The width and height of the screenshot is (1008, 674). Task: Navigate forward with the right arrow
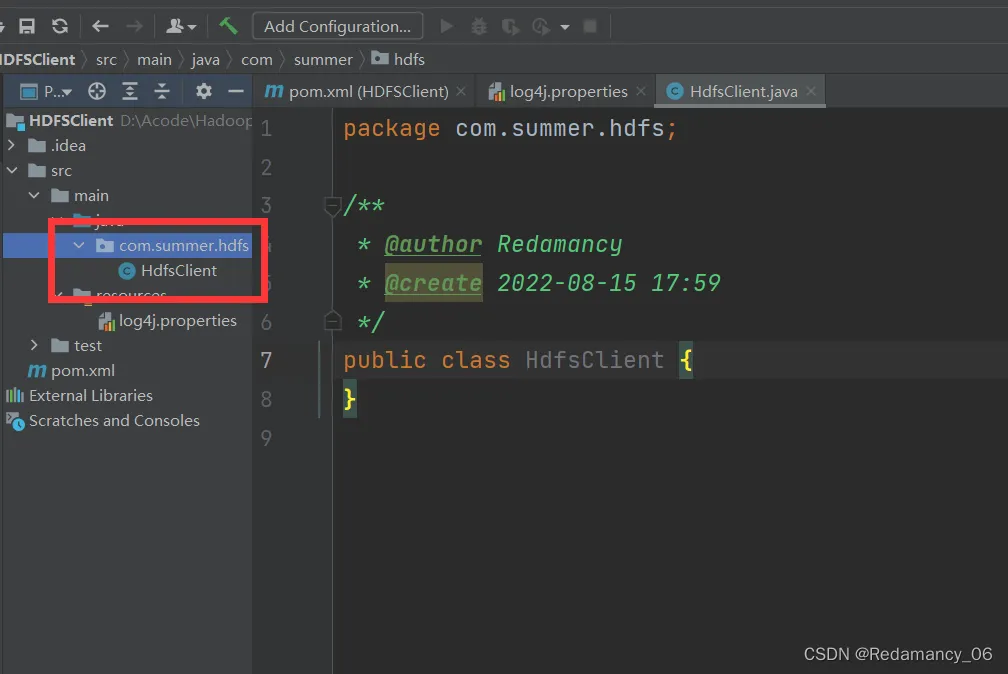tap(134, 26)
